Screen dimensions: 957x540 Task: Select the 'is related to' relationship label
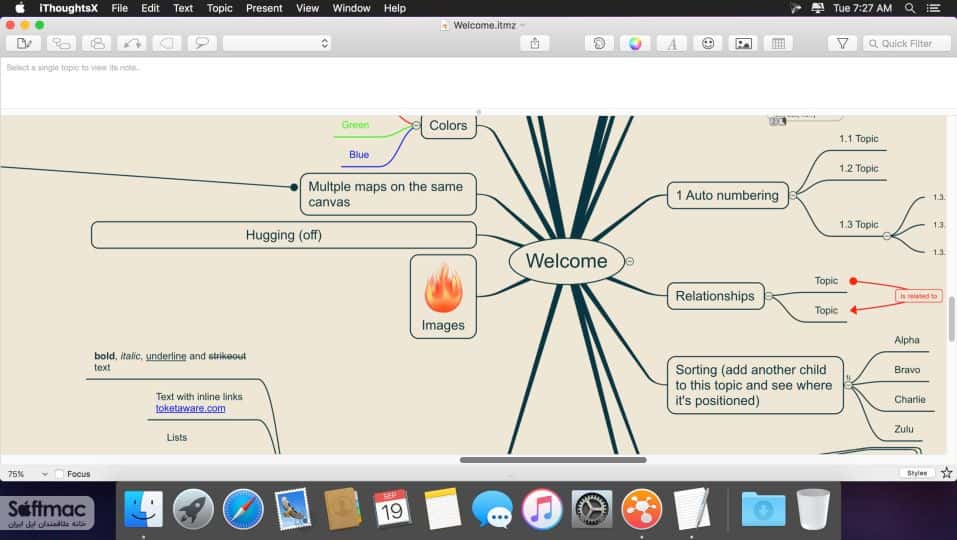[919, 296]
